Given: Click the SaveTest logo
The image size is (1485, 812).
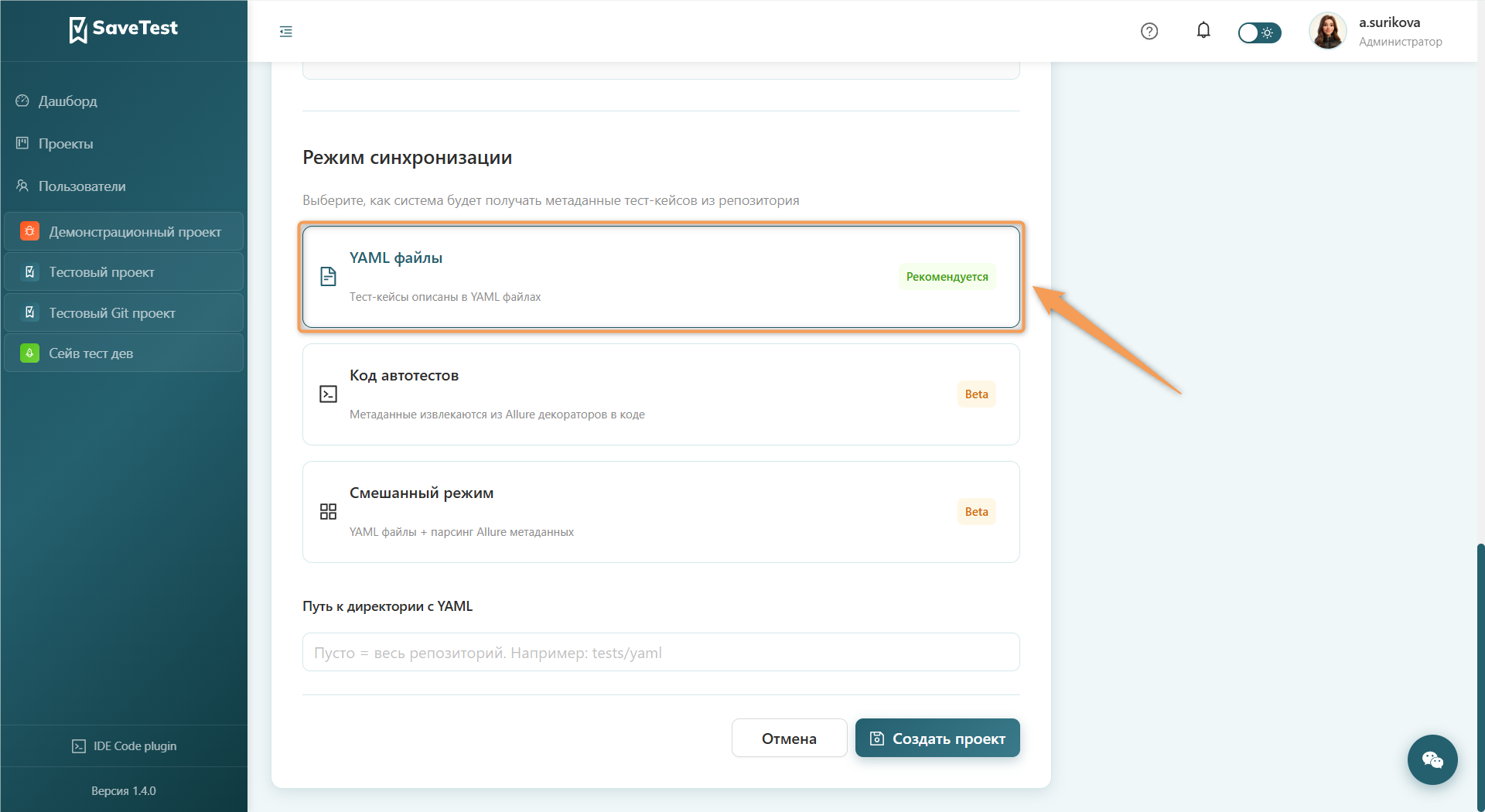Looking at the screenshot, I should click(124, 29).
